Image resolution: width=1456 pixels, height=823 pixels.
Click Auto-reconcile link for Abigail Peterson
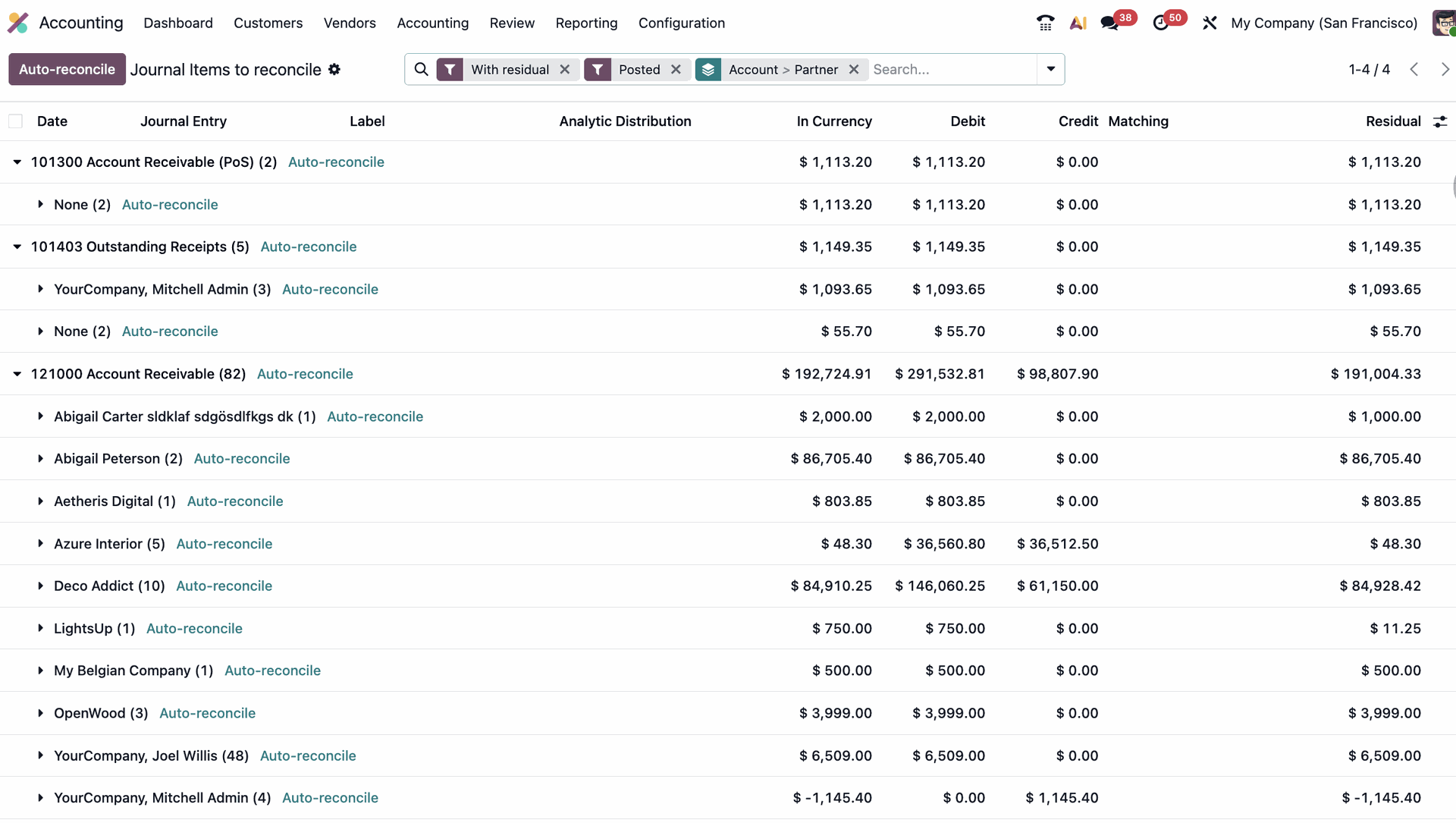coord(242,458)
